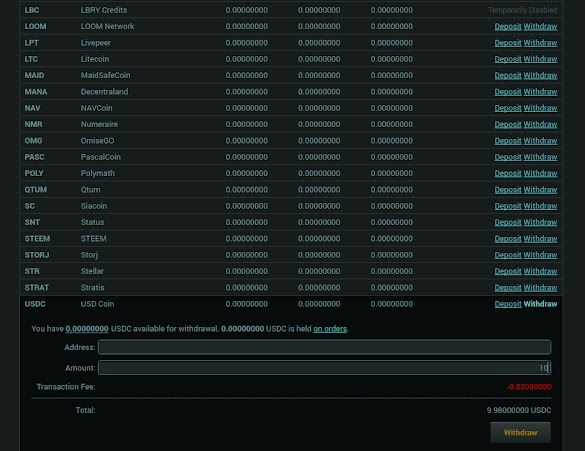Viewport: 585px width, 451px height.
Task: Focus the Address input field
Action: point(325,347)
